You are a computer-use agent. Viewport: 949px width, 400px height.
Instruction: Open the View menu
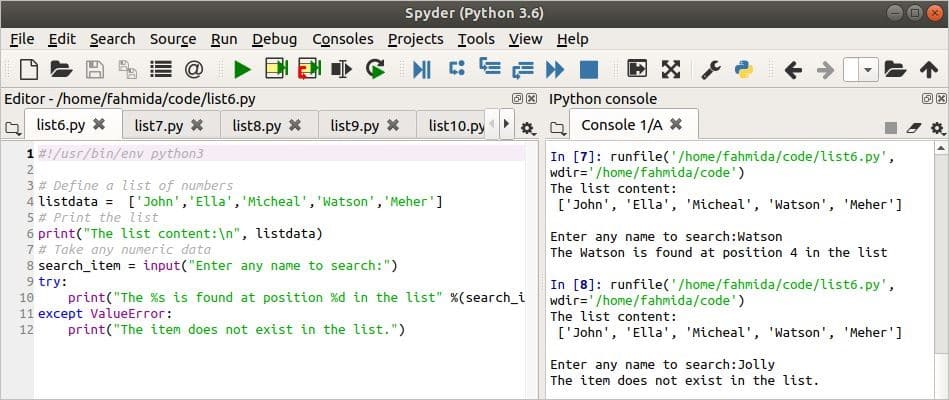[525, 39]
